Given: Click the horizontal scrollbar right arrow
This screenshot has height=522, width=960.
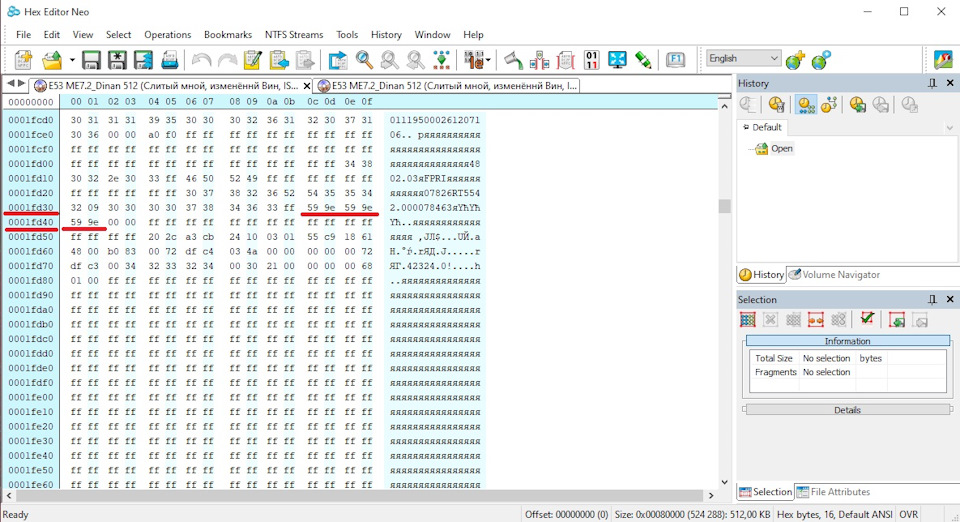Looking at the screenshot, I should [711, 495].
